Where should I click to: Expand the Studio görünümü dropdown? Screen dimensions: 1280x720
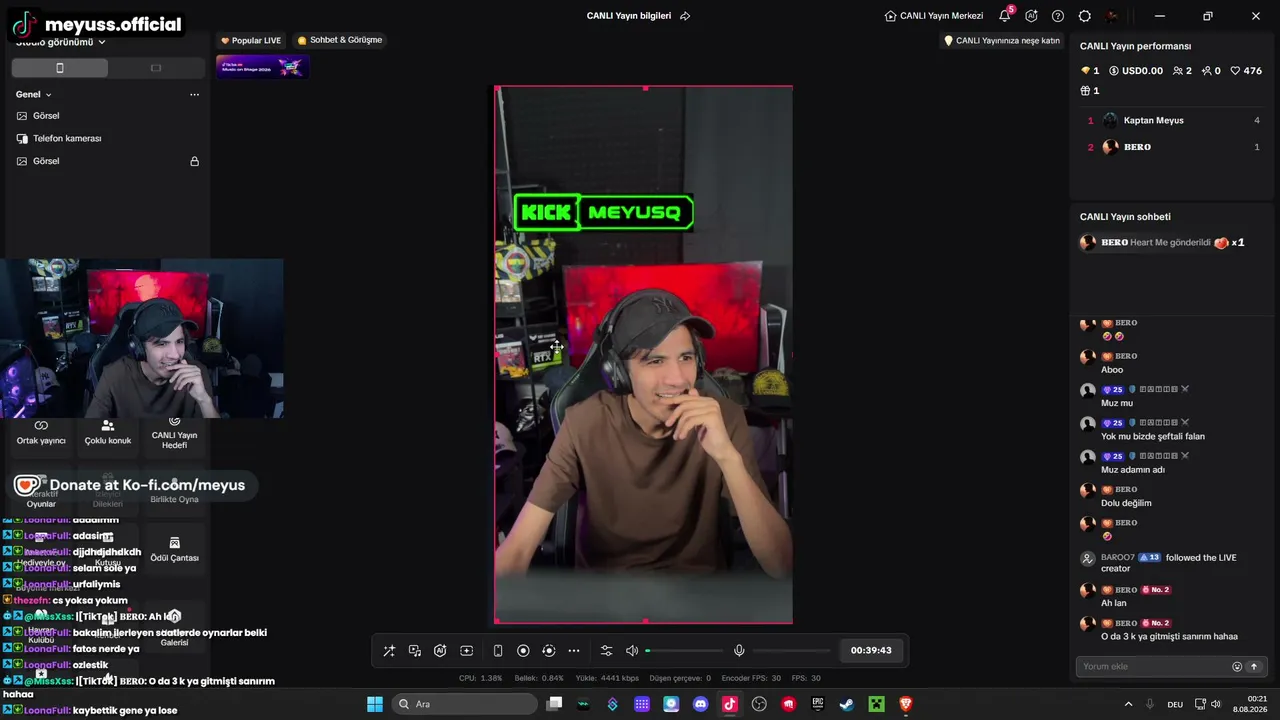click(x=61, y=42)
